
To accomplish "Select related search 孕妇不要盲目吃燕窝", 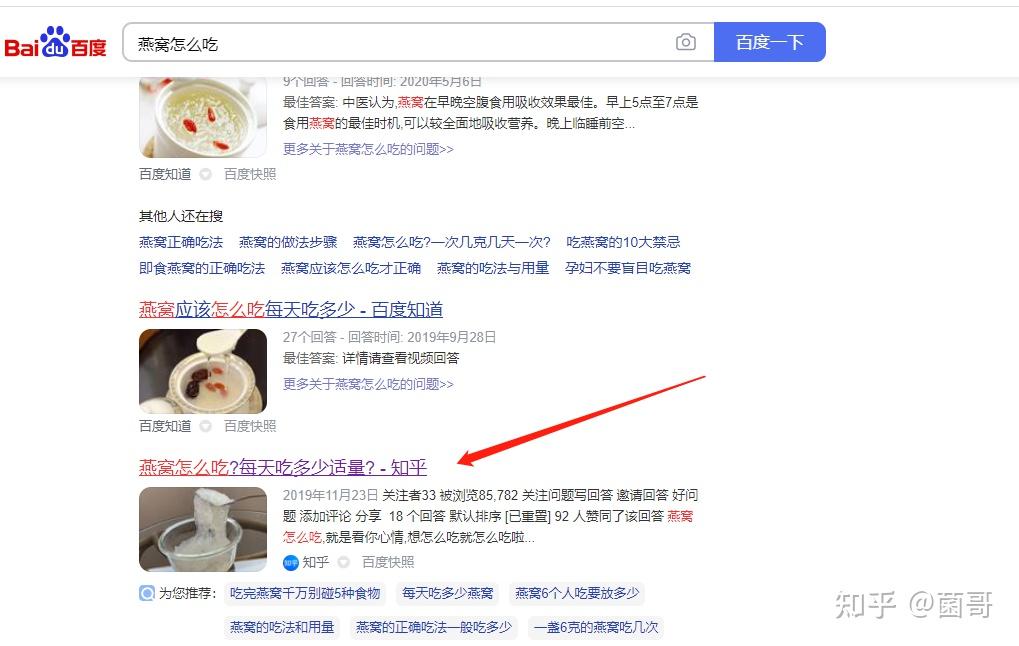I will point(628,268).
